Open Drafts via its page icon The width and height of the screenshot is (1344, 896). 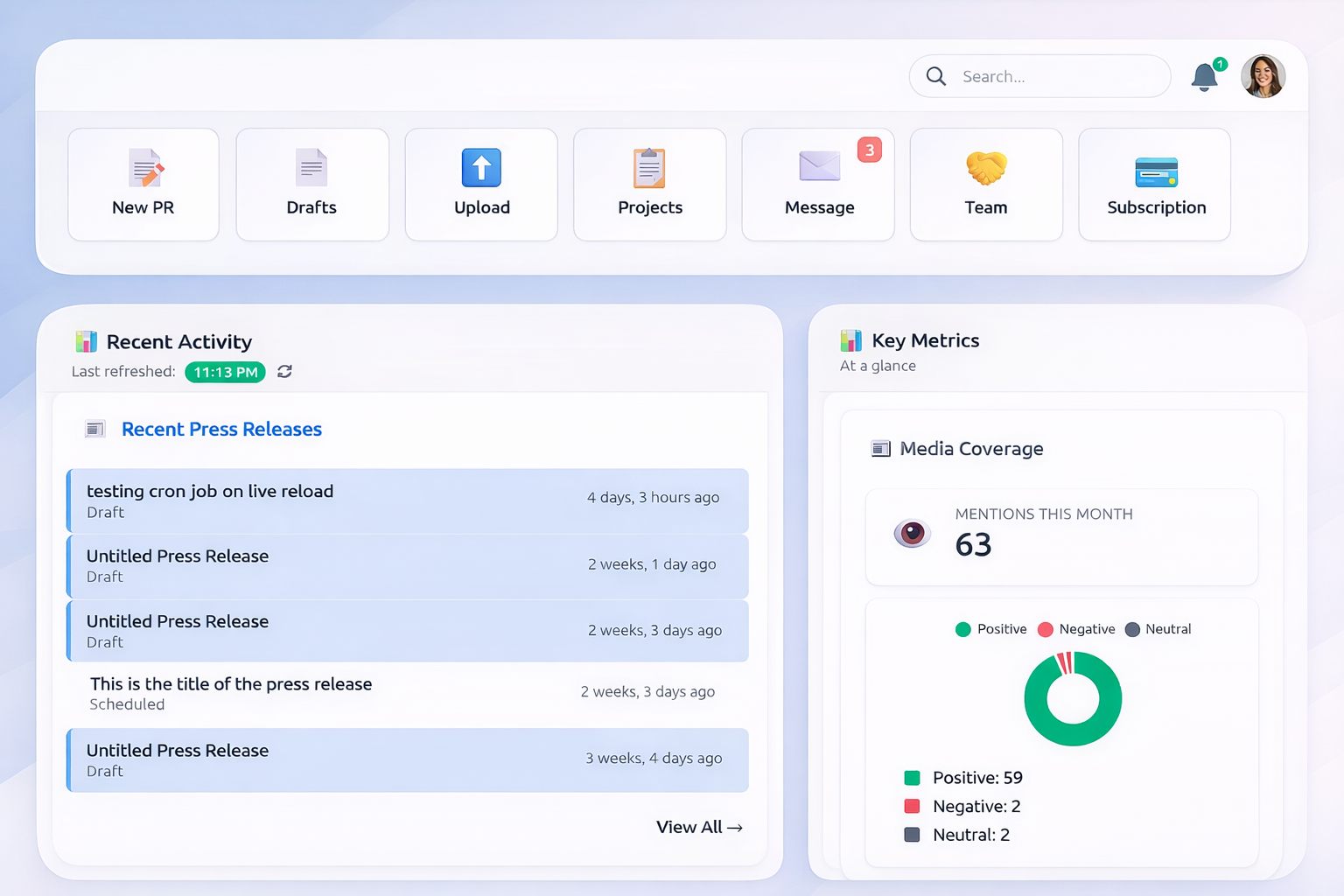(311, 168)
